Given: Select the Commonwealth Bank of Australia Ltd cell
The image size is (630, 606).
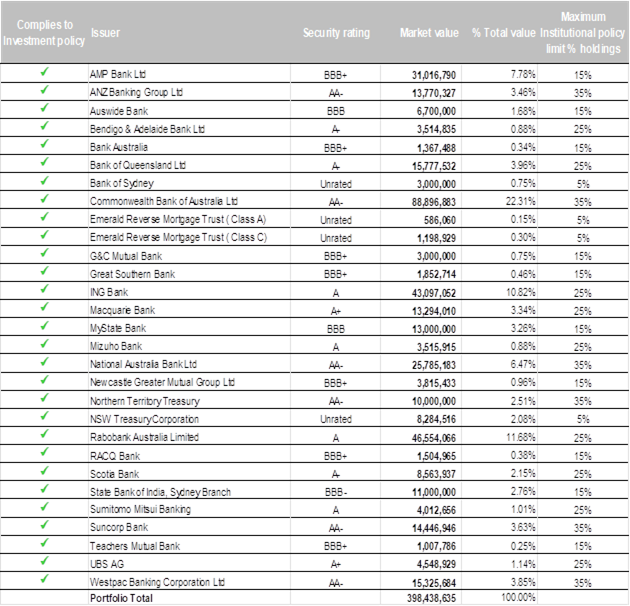Looking at the screenshot, I should [x=164, y=200].
